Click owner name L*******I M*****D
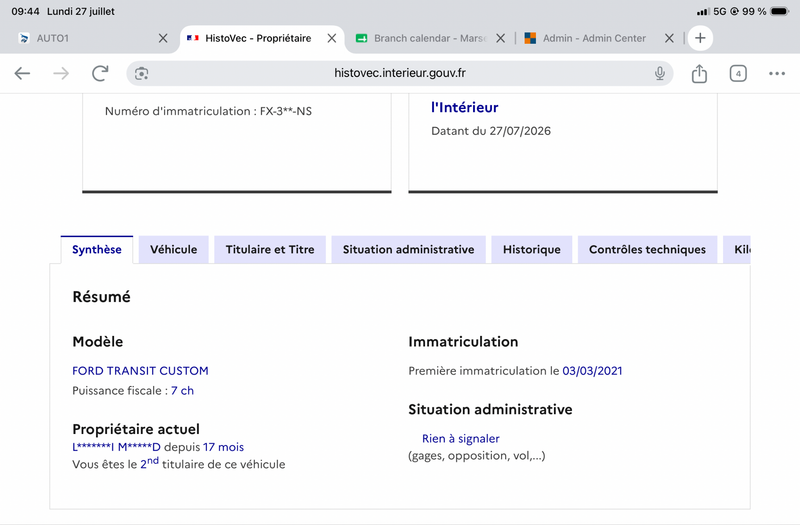Image resolution: width=800 pixels, height=525 pixels. click(116, 447)
